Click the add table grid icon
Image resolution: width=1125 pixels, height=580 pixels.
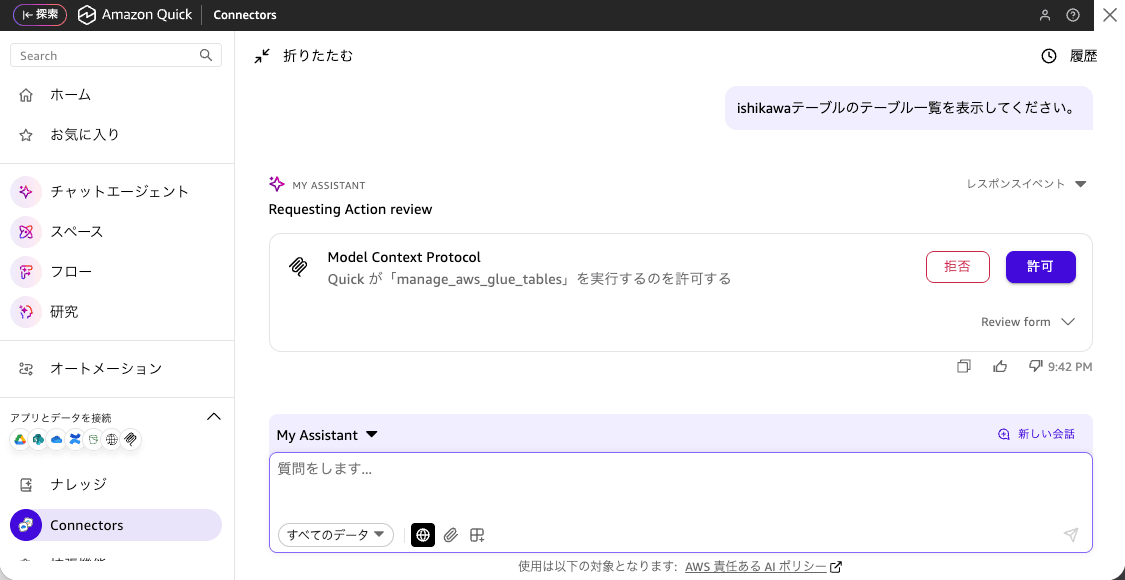477,535
